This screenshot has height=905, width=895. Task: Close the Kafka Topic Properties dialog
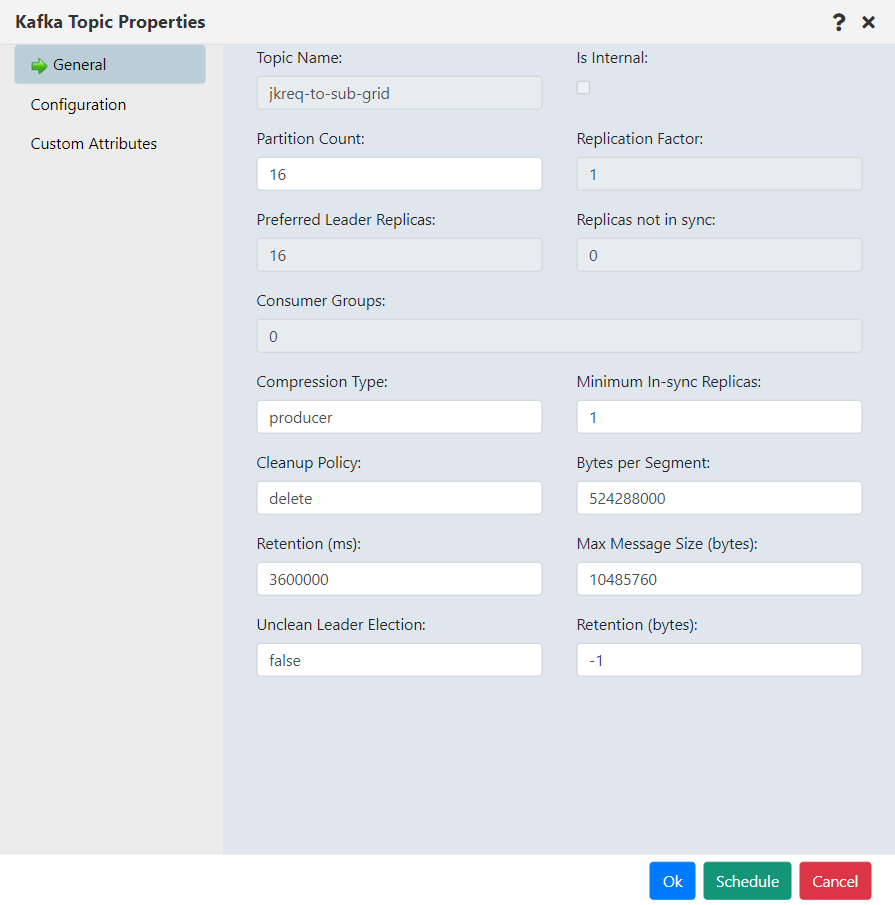(x=868, y=21)
